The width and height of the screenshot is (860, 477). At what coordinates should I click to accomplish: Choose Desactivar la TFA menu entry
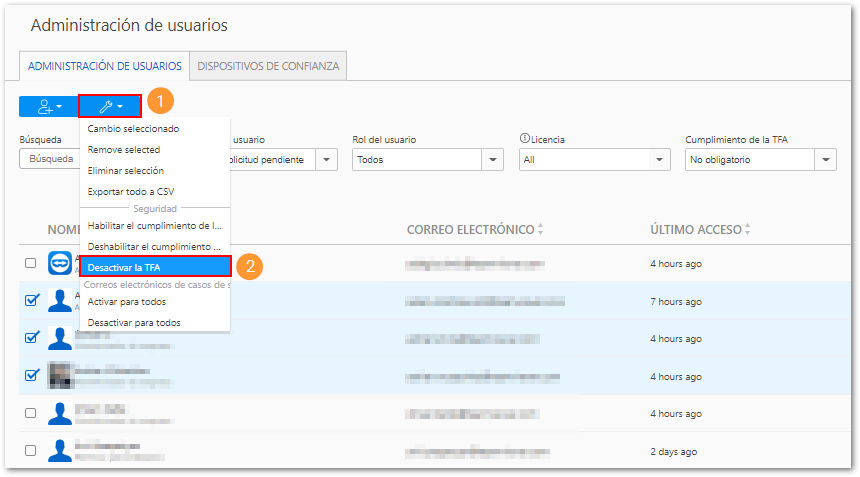click(155, 268)
